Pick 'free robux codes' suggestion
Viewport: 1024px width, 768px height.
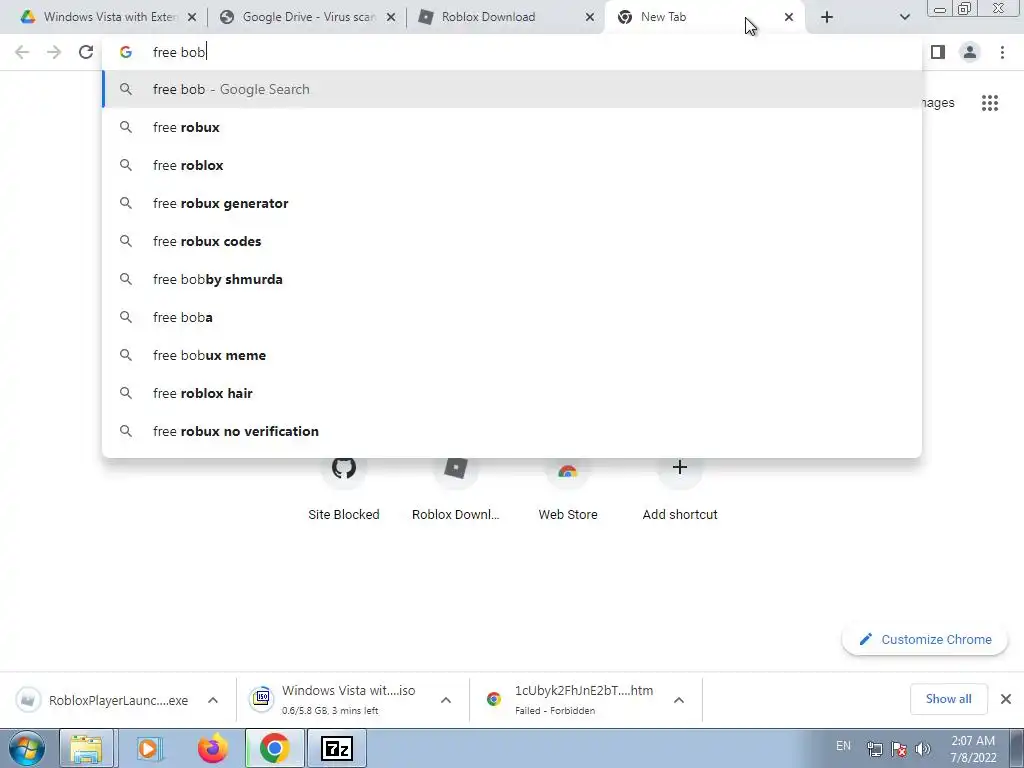tap(512, 241)
